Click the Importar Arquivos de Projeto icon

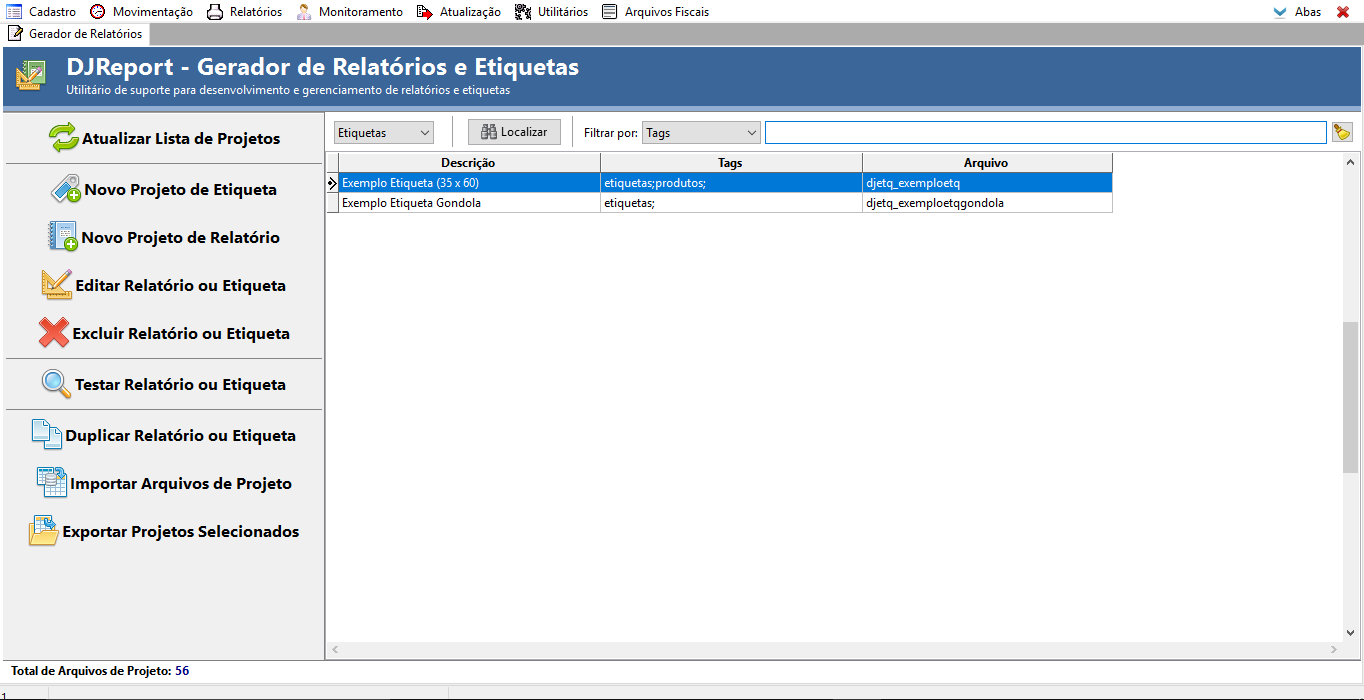(x=51, y=483)
